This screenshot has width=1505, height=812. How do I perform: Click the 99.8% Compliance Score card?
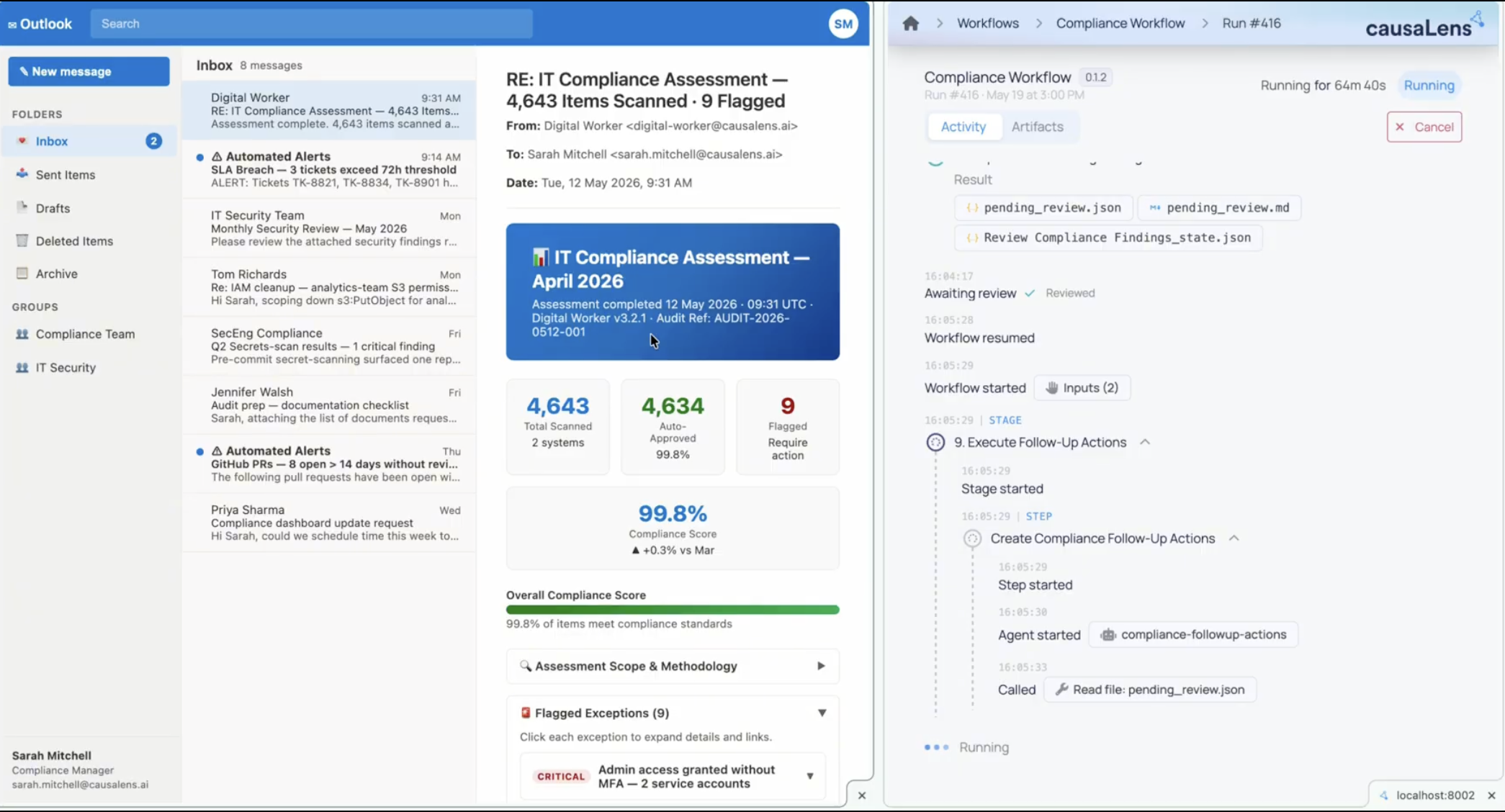pos(673,528)
